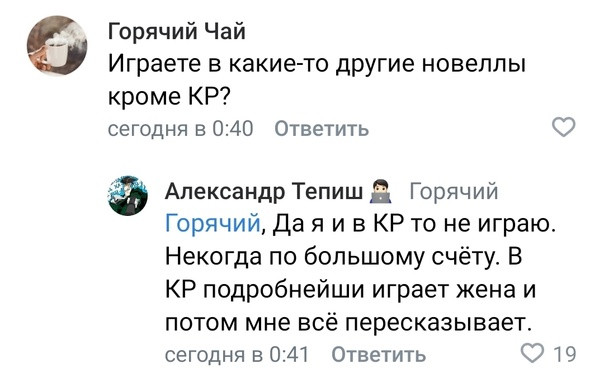Select the text line 'кроме КР?'

(168, 96)
